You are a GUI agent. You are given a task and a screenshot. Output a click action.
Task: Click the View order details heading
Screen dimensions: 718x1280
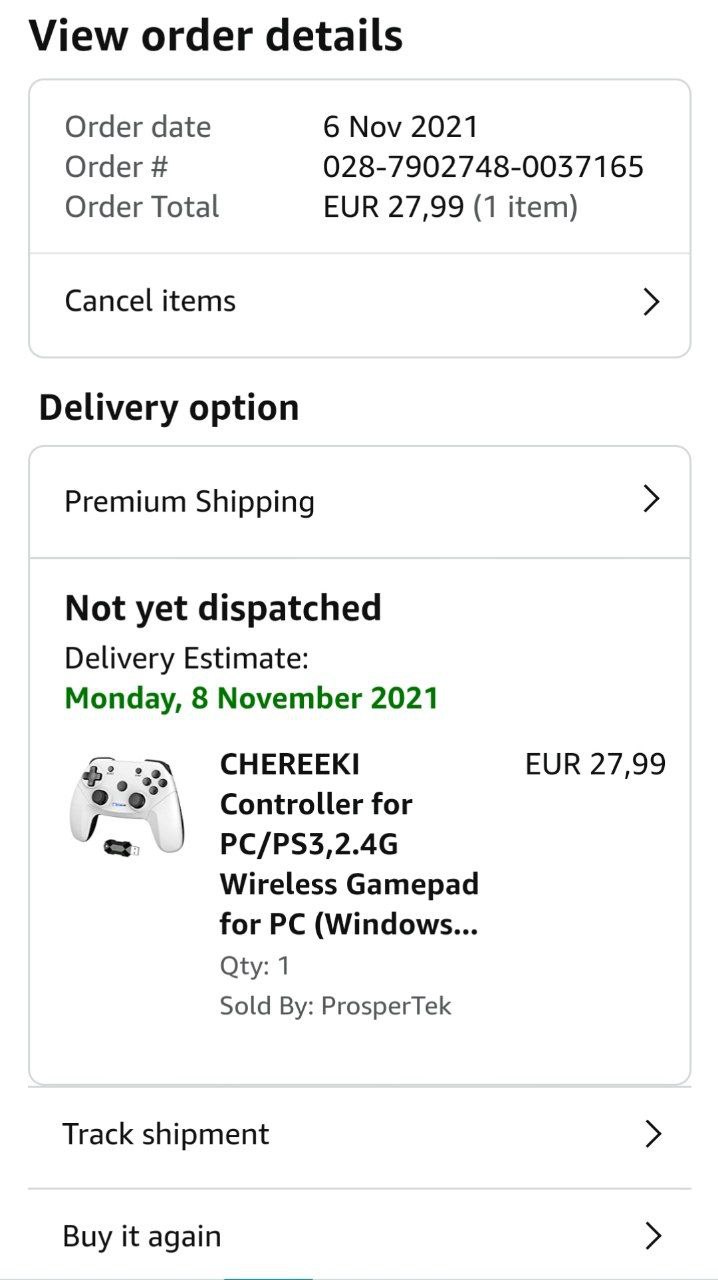216,36
